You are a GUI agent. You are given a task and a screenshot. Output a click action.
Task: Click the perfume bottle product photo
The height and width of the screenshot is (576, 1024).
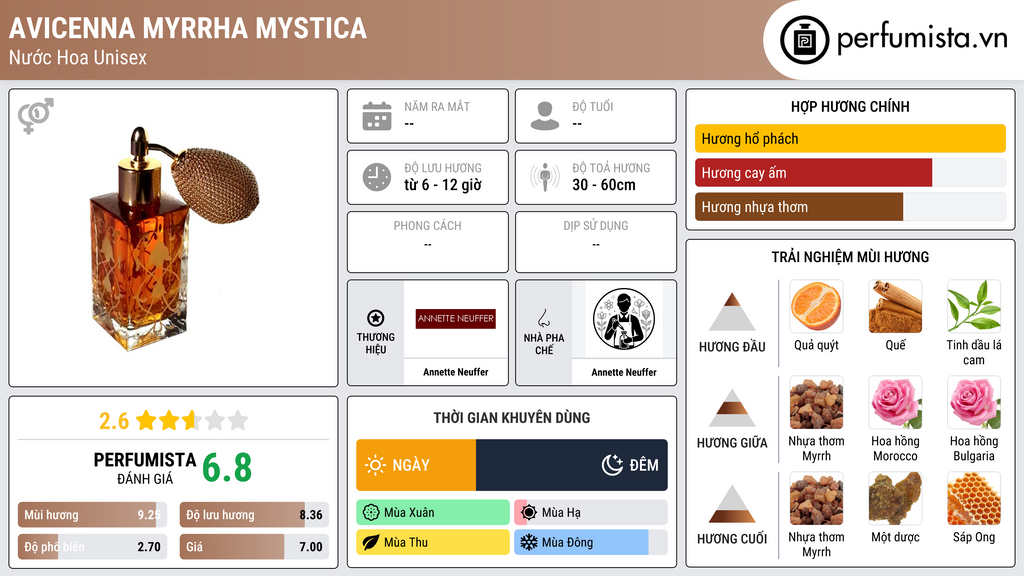174,238
